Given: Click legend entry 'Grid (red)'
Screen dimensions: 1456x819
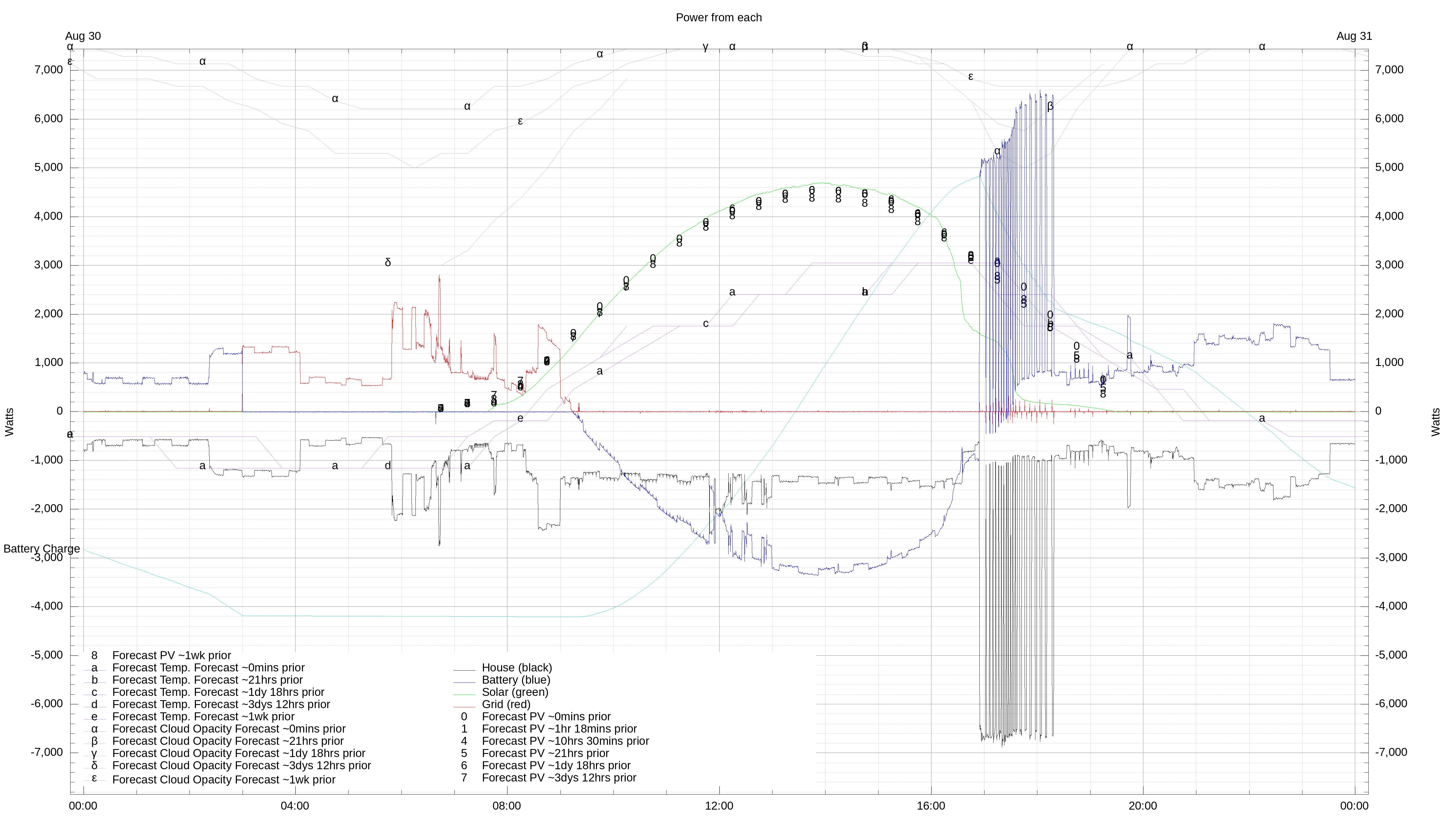Looking at the screenshot, I should click(506, 705).
